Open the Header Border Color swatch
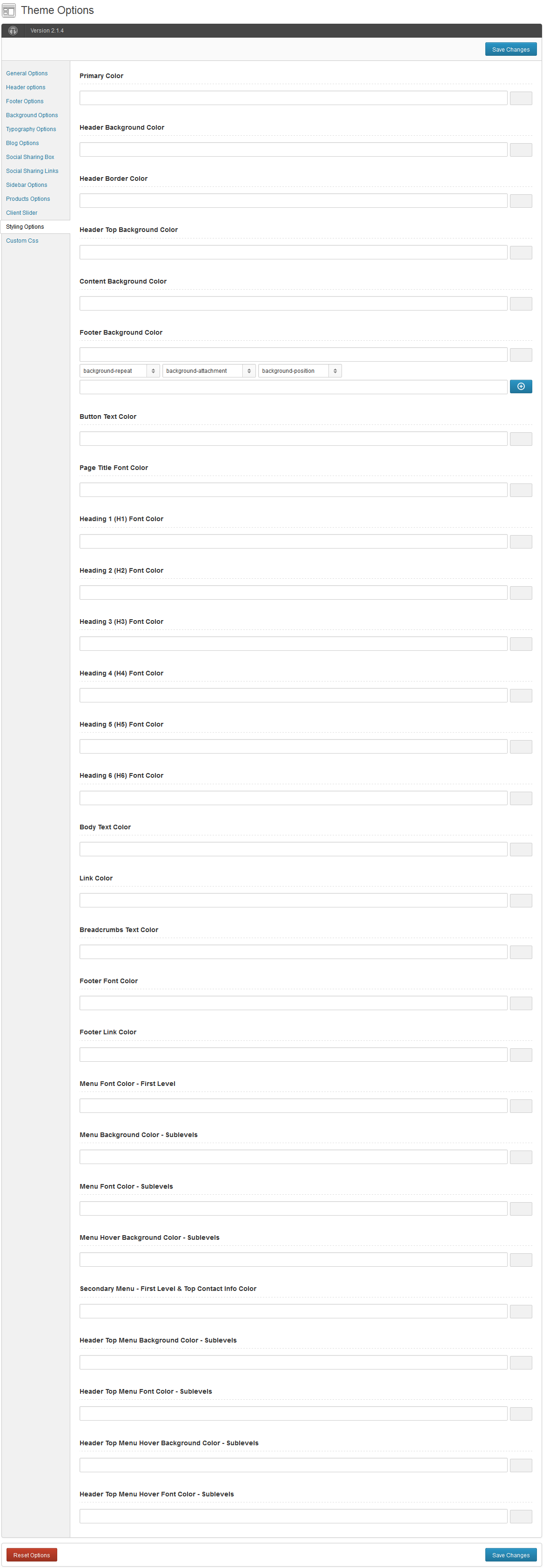Image resolution: width=543 pixels, height=1568 pixels. click(x=521, y=201)
